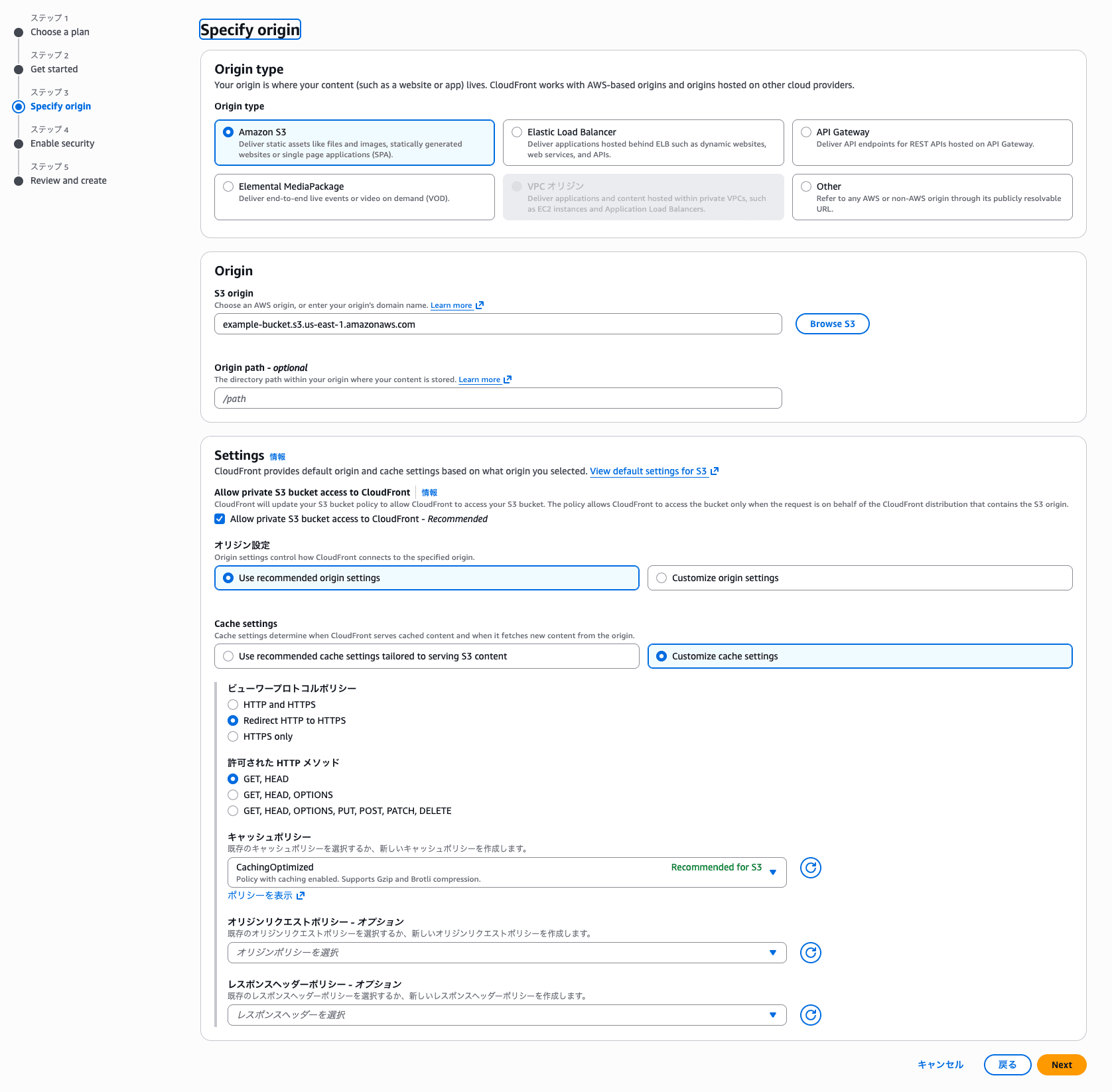Open the 情報 info link beside Settings heading
This screenshot has width=1112, height=1092.
pos(277,456)
